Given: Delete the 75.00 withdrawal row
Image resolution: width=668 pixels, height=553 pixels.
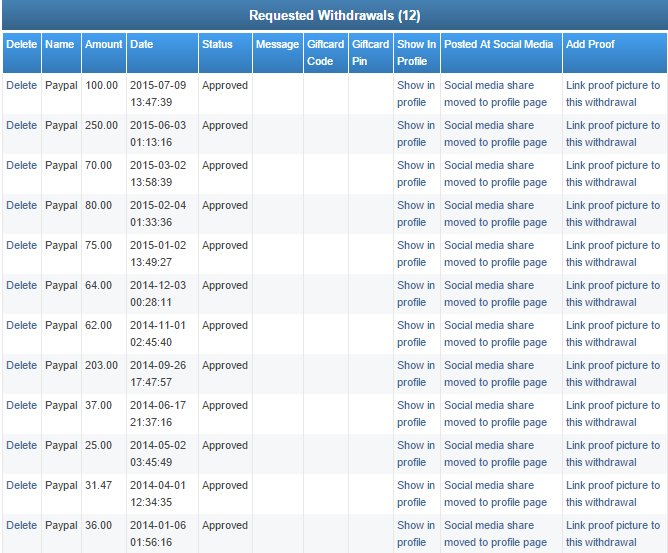Looking at the screenshot, I should pos(22,245).
